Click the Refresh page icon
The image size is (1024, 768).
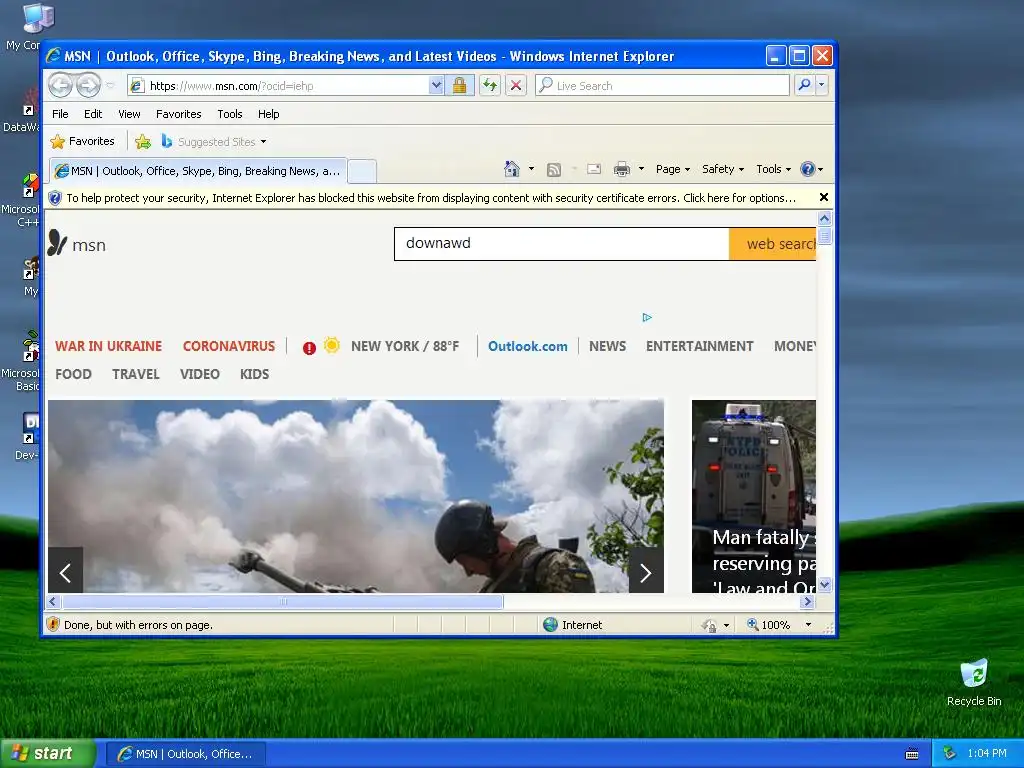(x=490, y=86)
